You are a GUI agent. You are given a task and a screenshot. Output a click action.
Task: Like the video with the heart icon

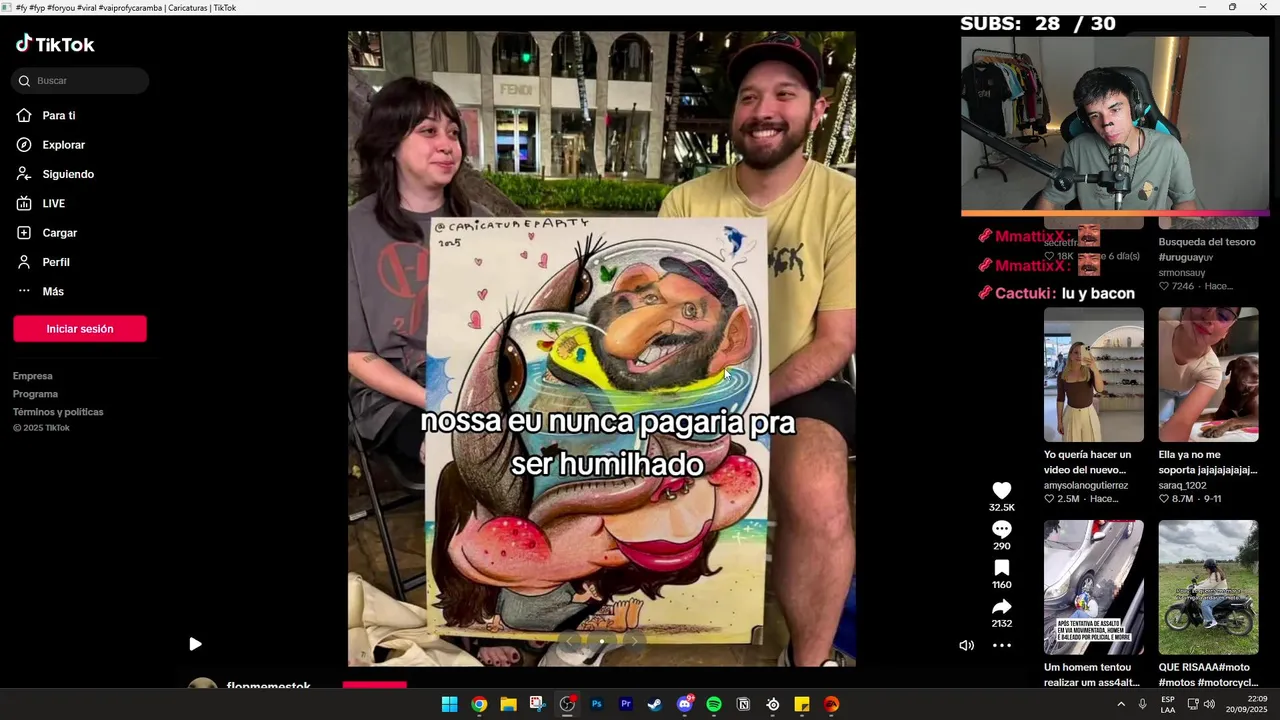(x=1001, y=490)
